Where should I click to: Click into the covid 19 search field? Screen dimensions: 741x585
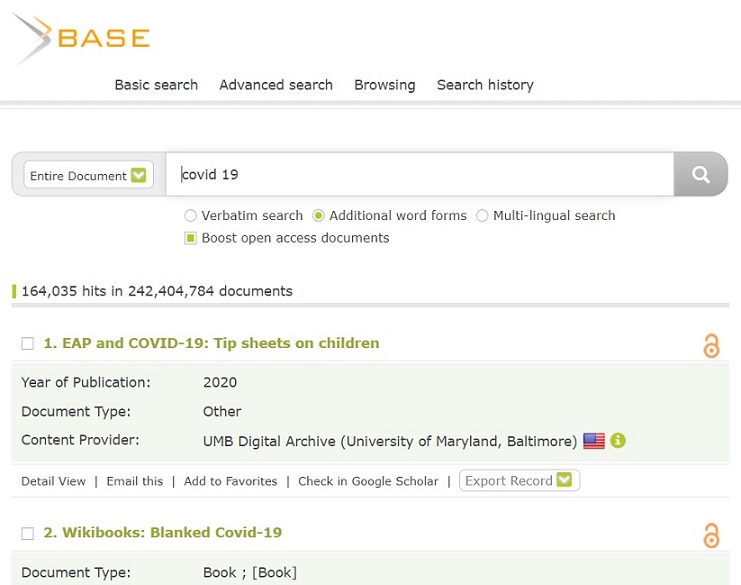[420, 175]
